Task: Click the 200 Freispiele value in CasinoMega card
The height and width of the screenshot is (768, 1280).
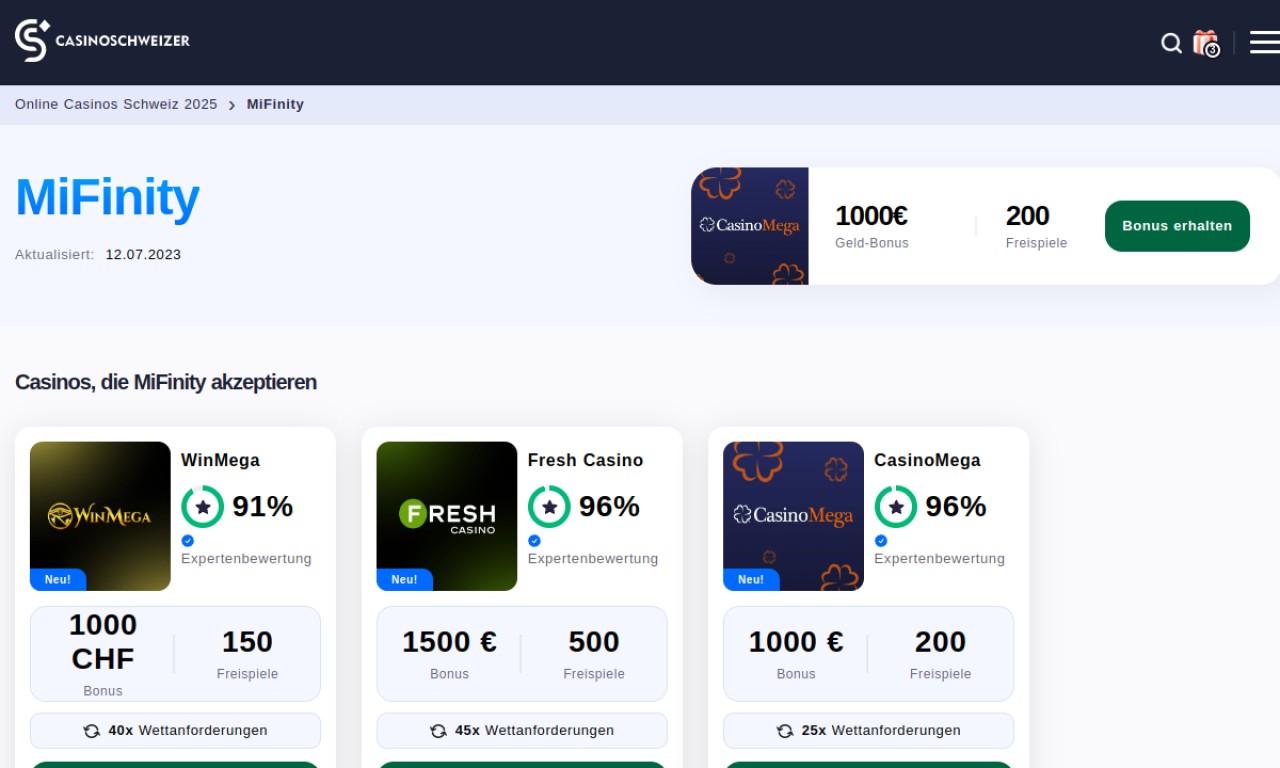Action: click(x=941, y=642)
